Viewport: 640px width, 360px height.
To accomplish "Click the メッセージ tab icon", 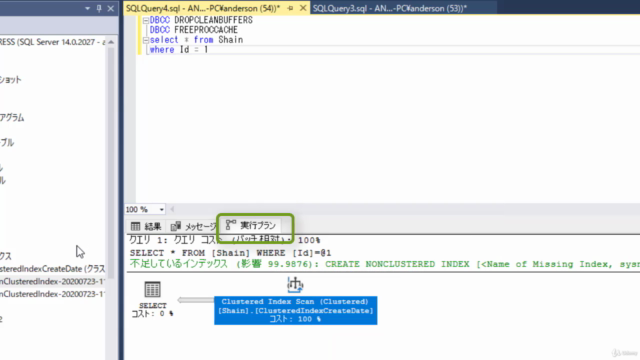I will click(x=176, y=226).
